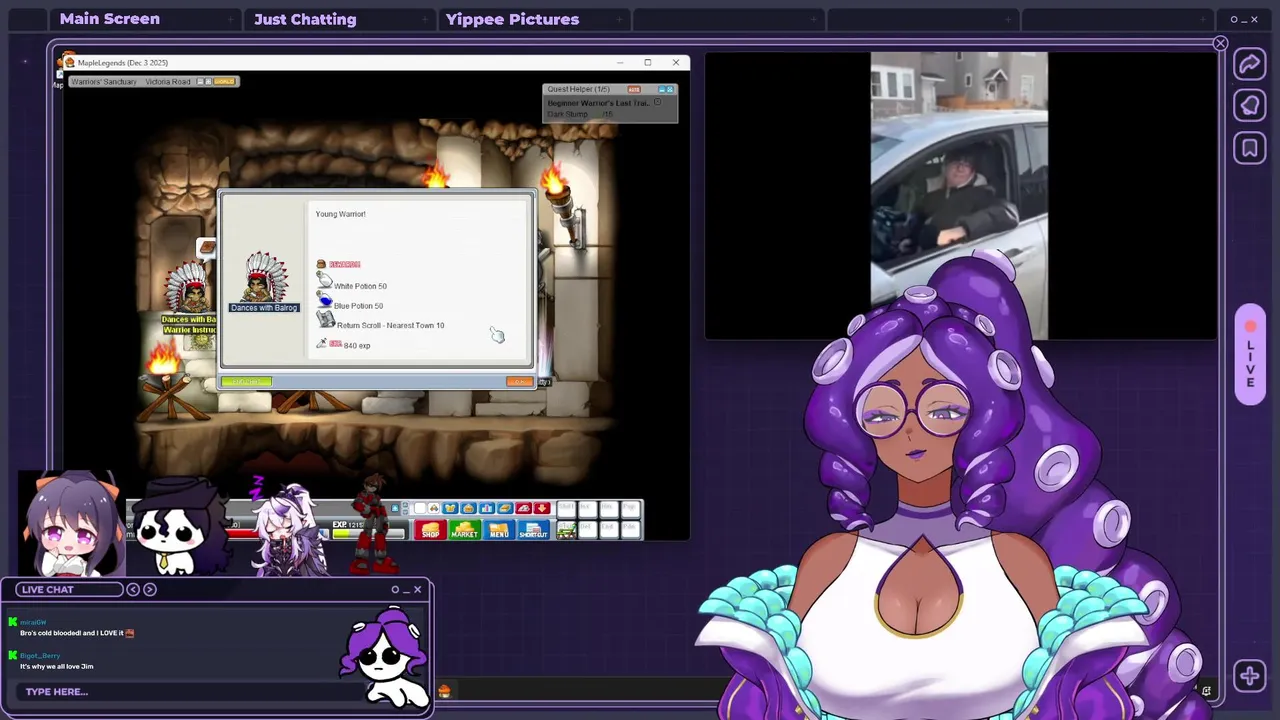Click the LIVE indicator pill
1280x720 pixels.
point(1250,355)
